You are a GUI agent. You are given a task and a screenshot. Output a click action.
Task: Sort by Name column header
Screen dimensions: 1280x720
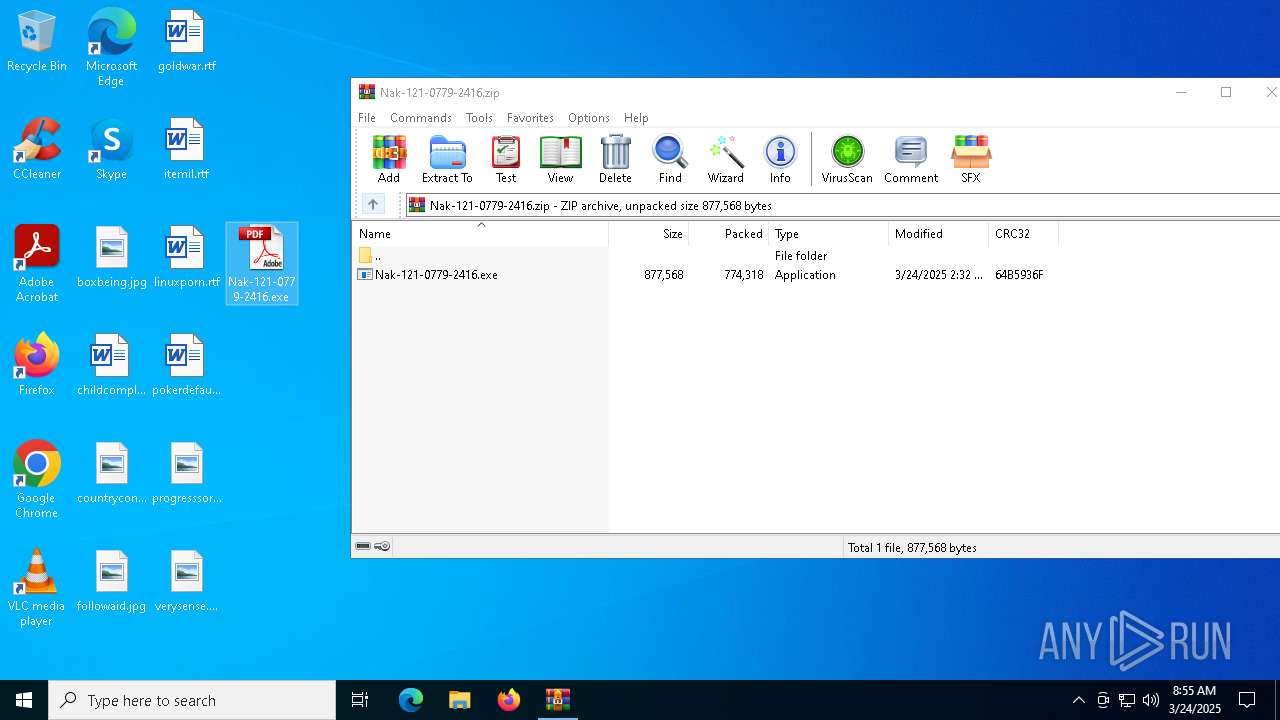click(480, 233)
